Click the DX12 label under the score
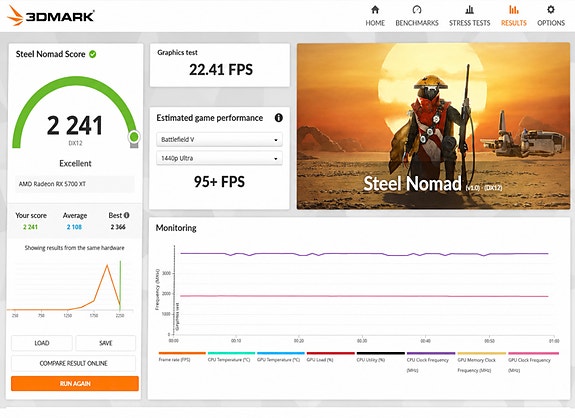The image size is (575, 418). (75, 143)
